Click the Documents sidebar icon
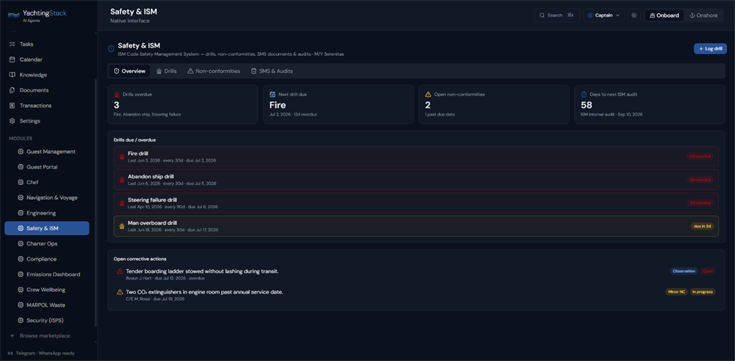The image size is (735, 361). 12,90
